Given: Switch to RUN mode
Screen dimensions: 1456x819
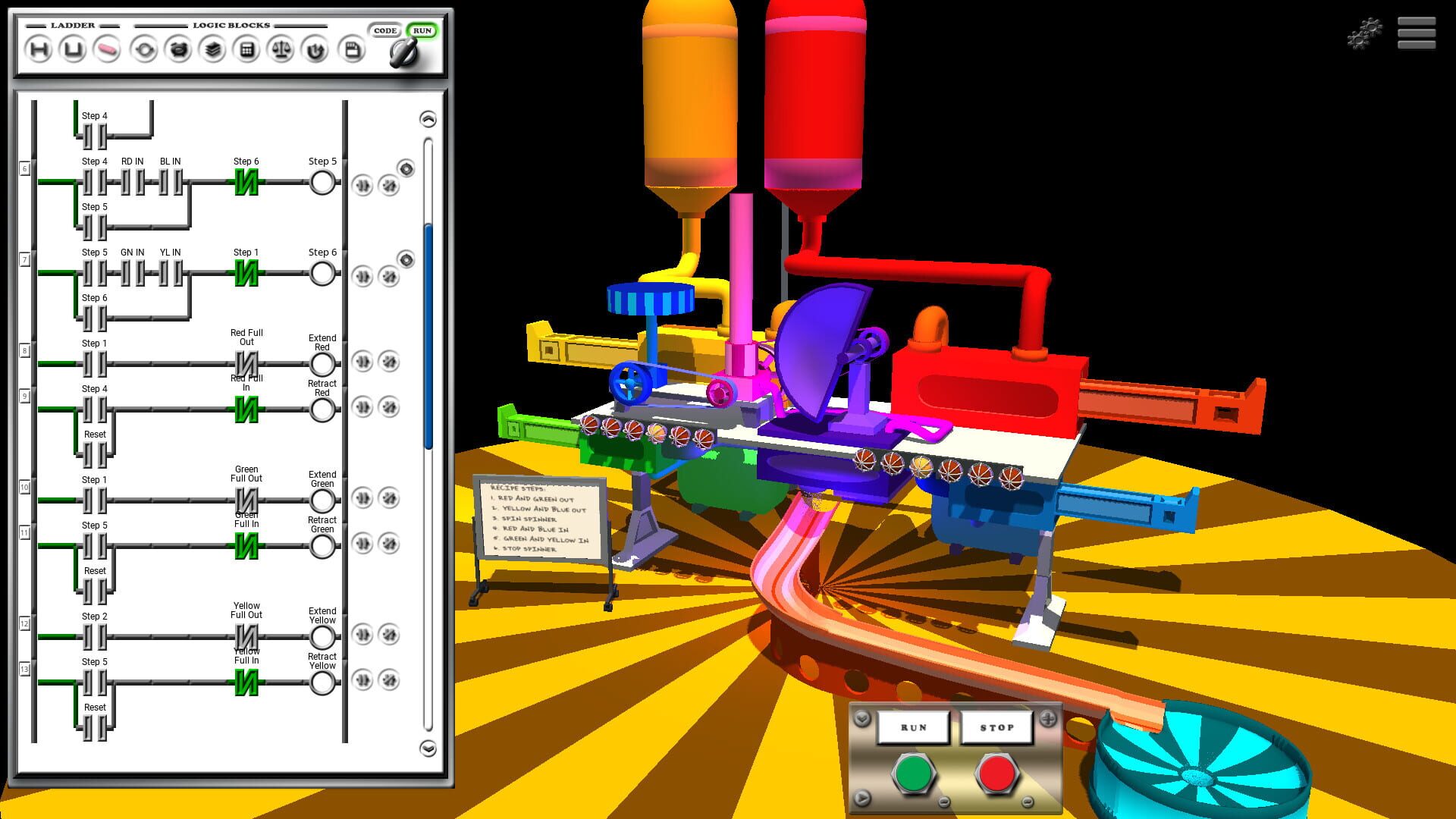Looking at the screenshot, I should [x=423, y=30].
